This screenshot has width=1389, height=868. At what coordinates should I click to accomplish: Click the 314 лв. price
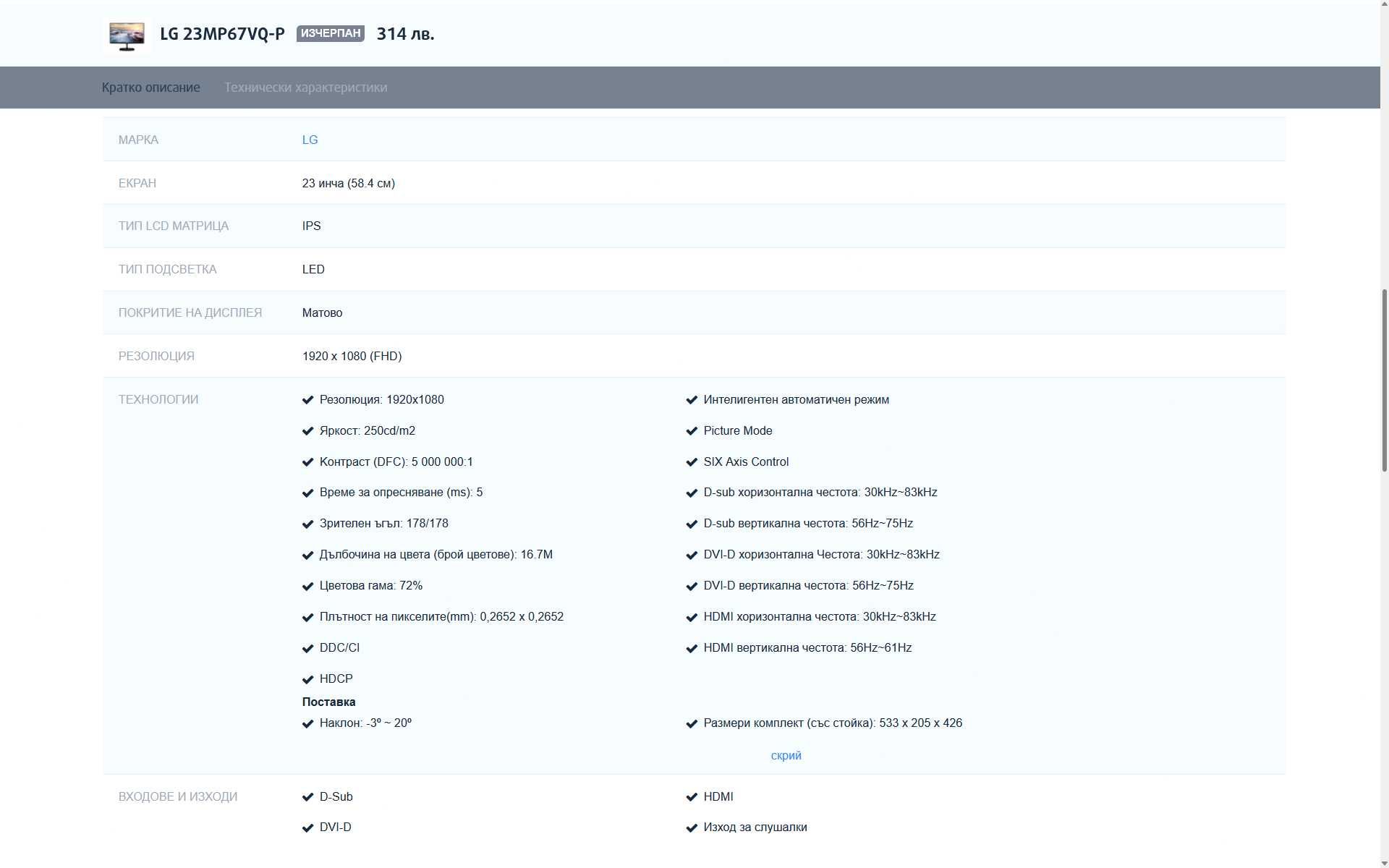405,34
